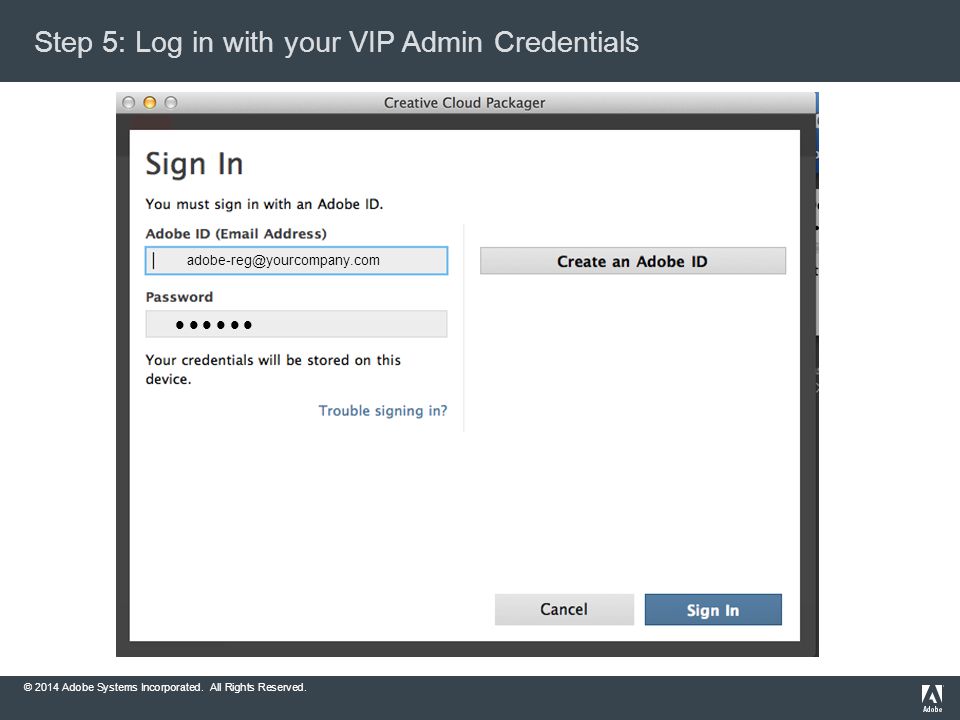Minimize Creative Cloud Packager with the yellow button

pos(149,102)
